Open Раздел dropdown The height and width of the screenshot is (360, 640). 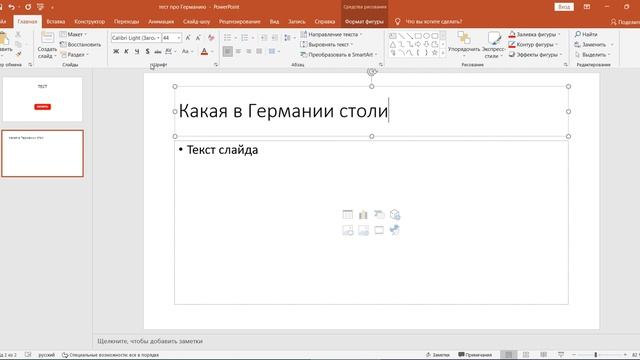(x=74, y=54)
